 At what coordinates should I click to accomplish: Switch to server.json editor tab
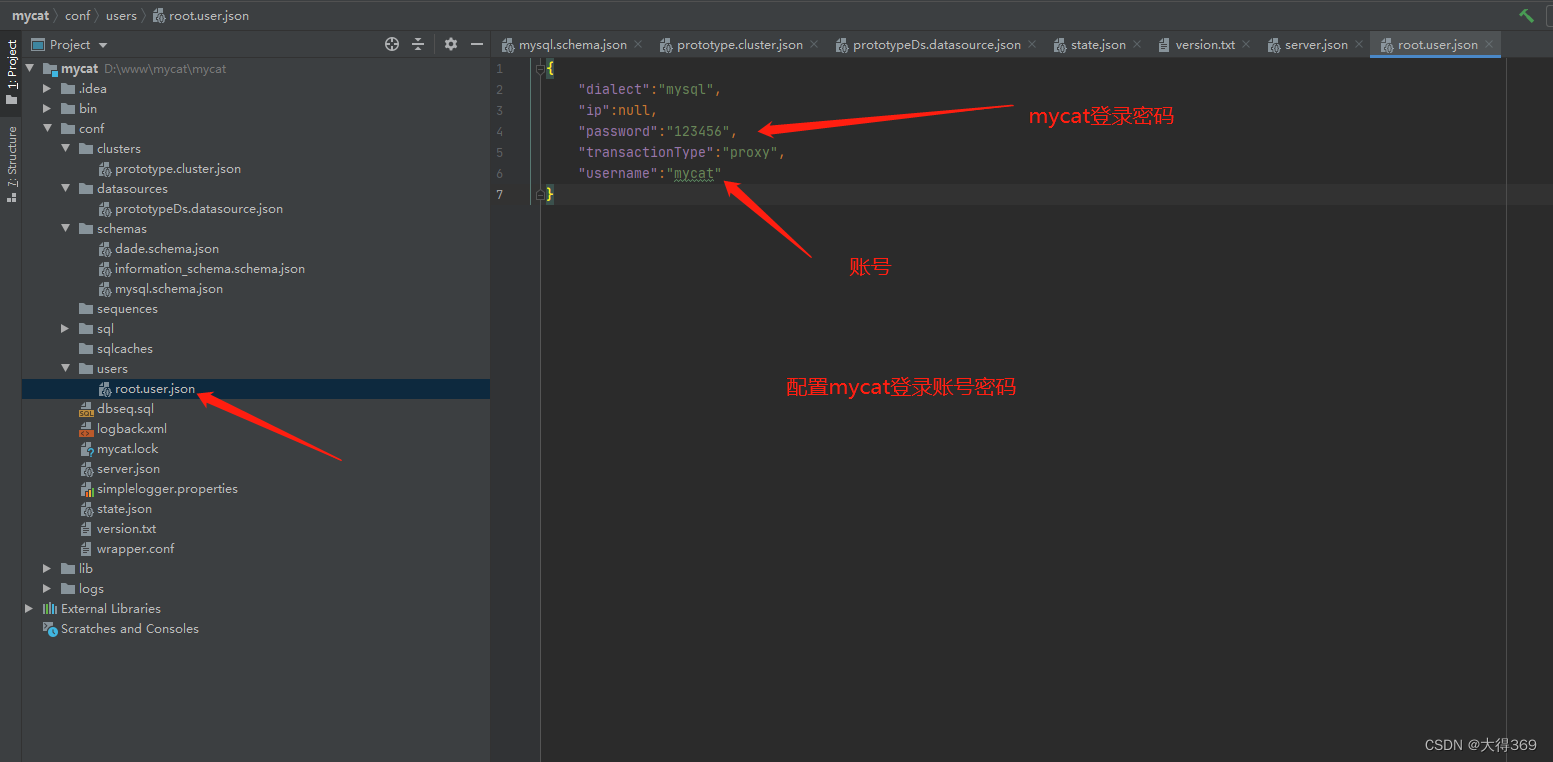click(1315, 45)
